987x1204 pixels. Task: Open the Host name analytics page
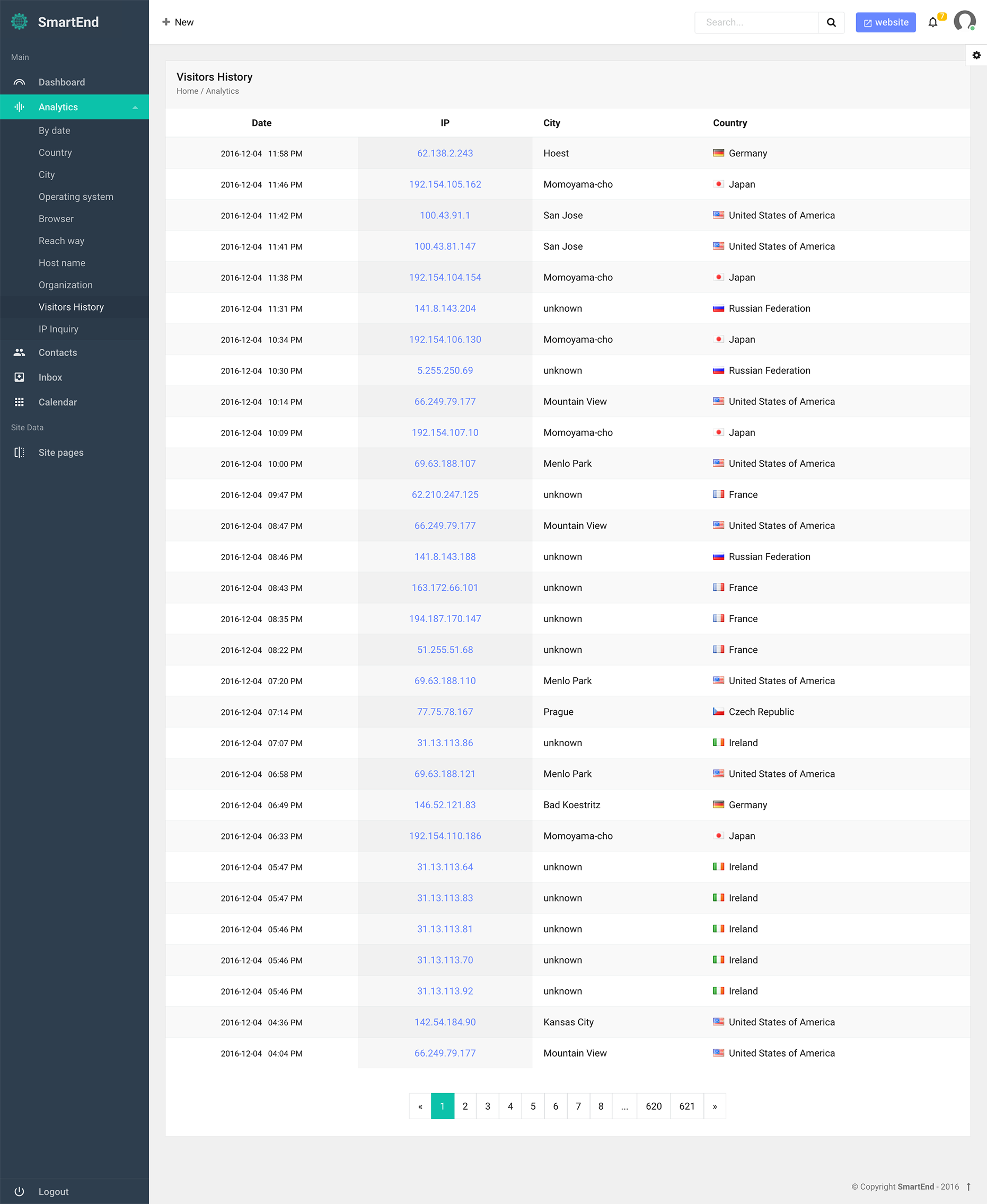pyautogui.click(x=62, y=263)
